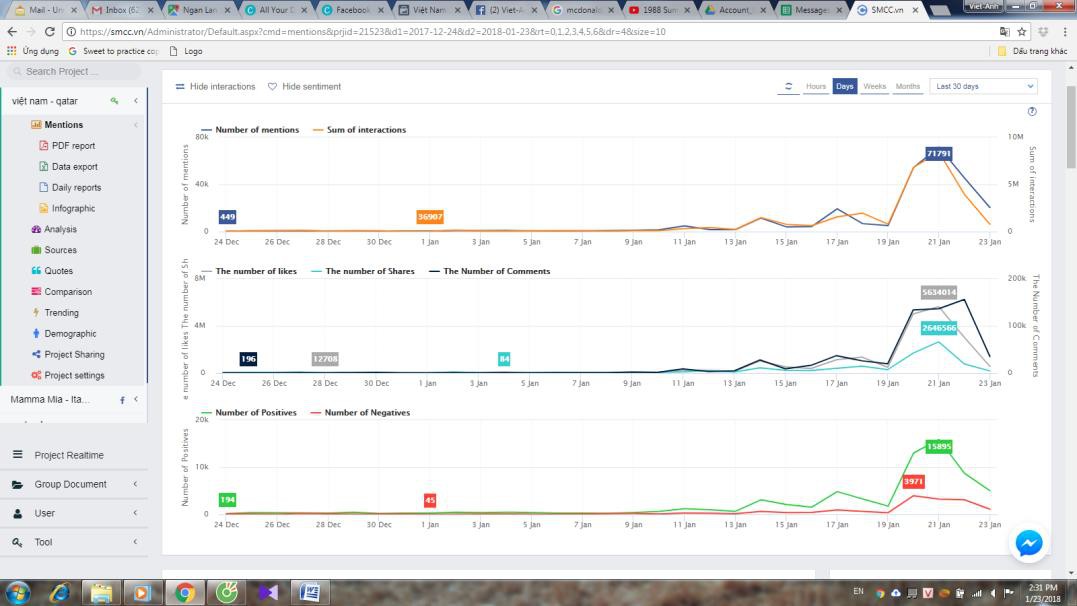Image resolution: width=1077 pixels, height=606 pixels.
Task: Click the Data export icon
Action: 43,167
